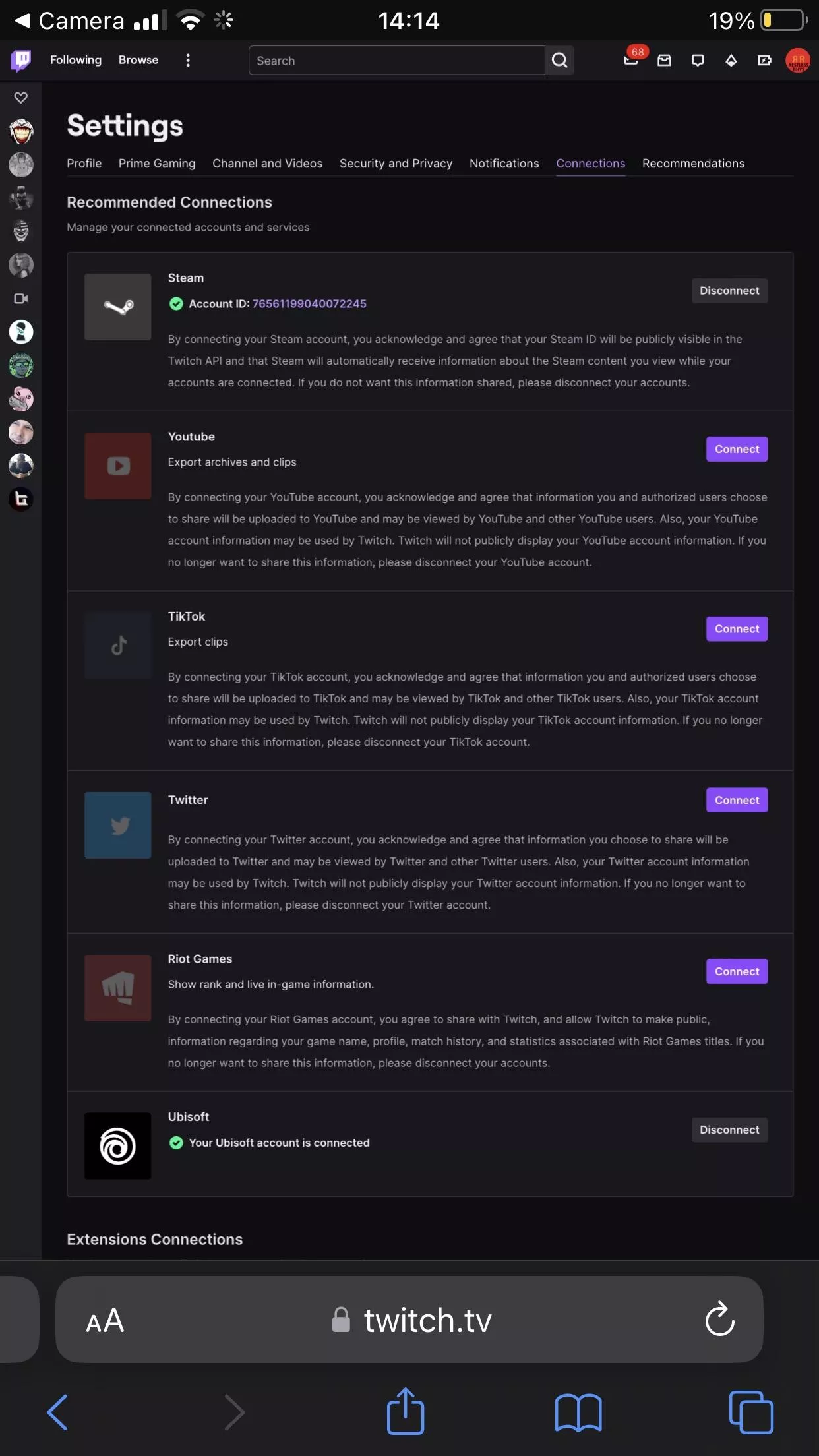Disconnect the Ubisoft account
The height and width of the screenshot is (1456, 819).
tap(729, 1130)
